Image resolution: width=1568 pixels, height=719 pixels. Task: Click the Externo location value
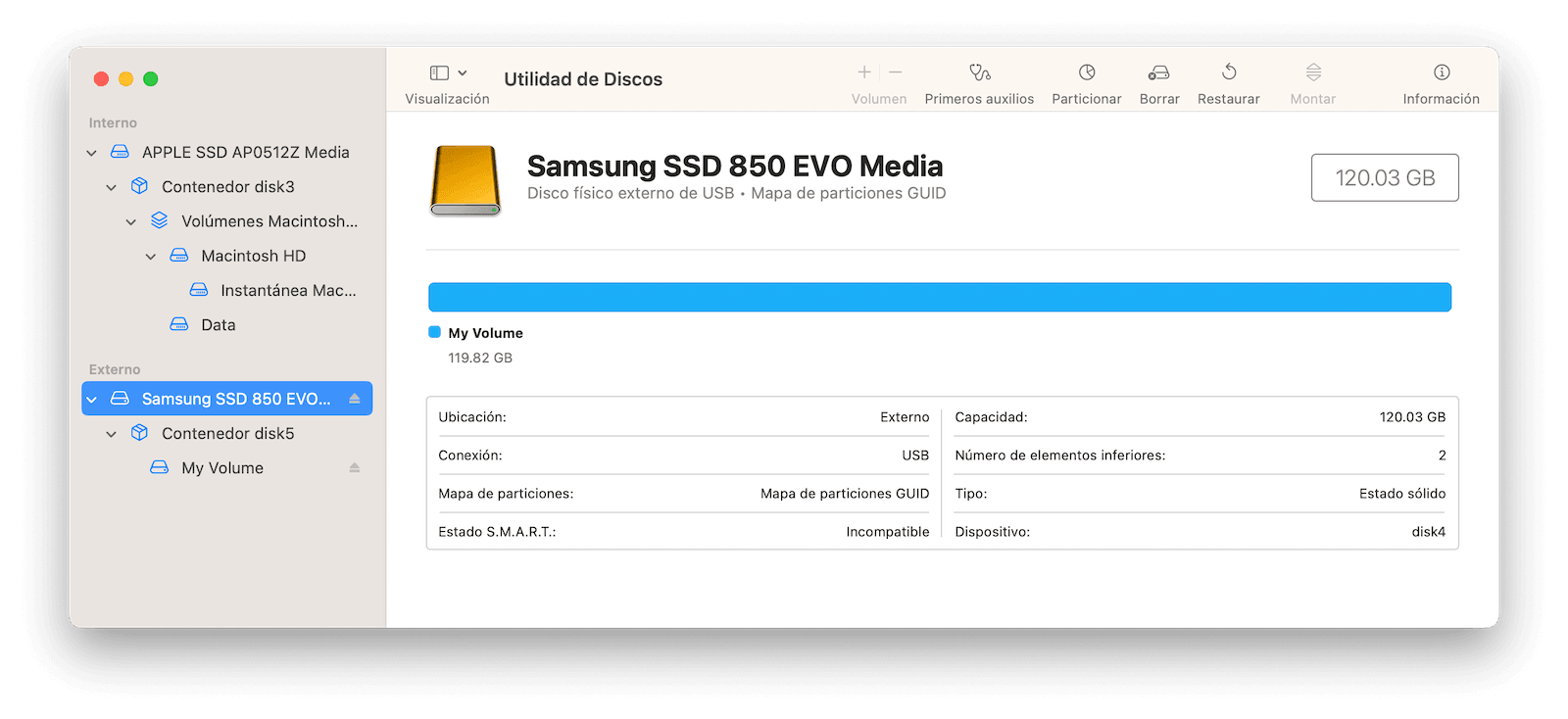coord(905,417)
